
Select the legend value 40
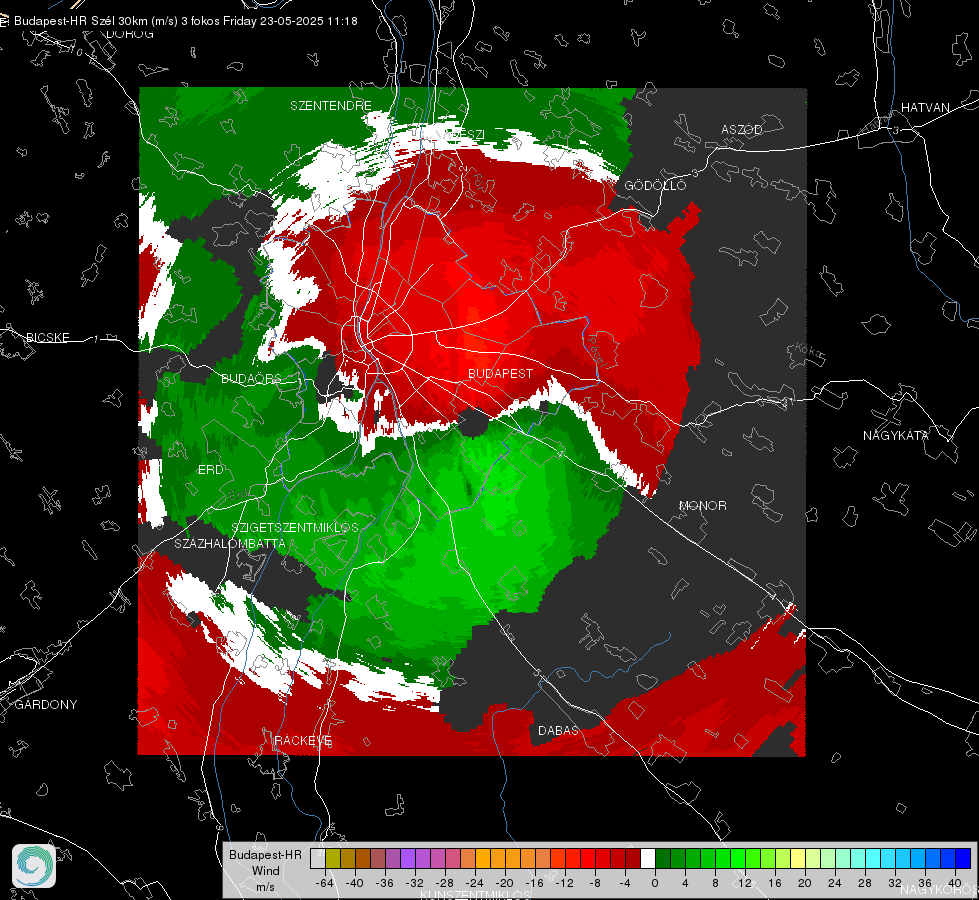[955, 883]
